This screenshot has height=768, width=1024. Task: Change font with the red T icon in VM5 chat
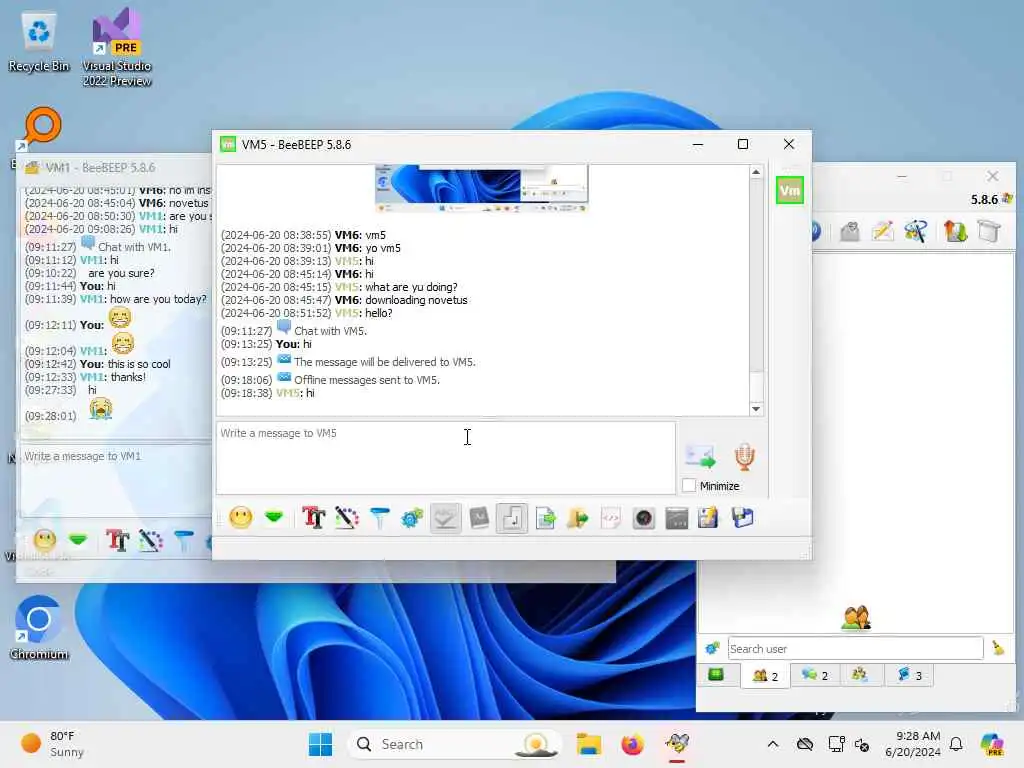313,519
